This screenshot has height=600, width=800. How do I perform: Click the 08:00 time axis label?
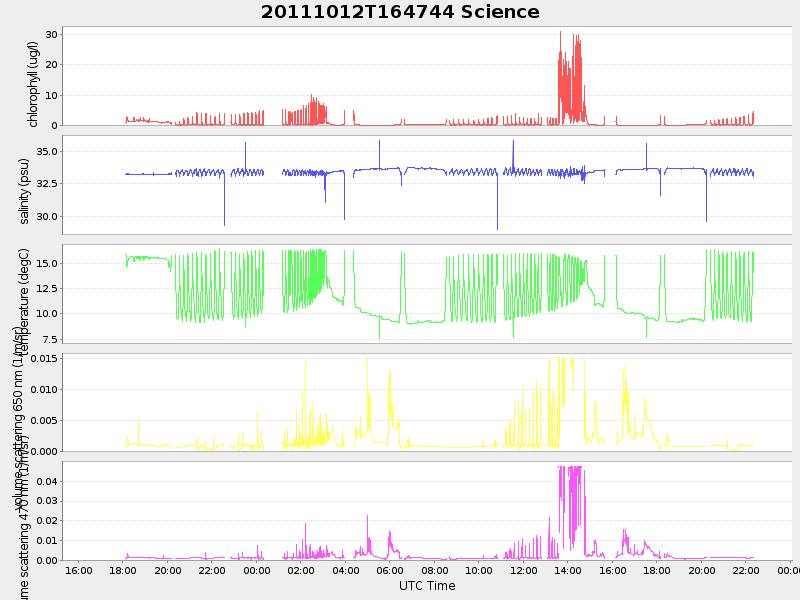pos(435,570)
